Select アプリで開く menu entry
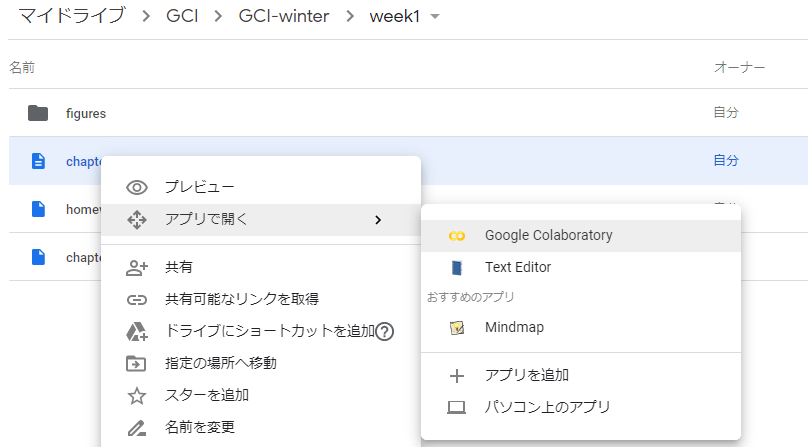This screenshot has width=808, height=447. (x=261, y=220)
